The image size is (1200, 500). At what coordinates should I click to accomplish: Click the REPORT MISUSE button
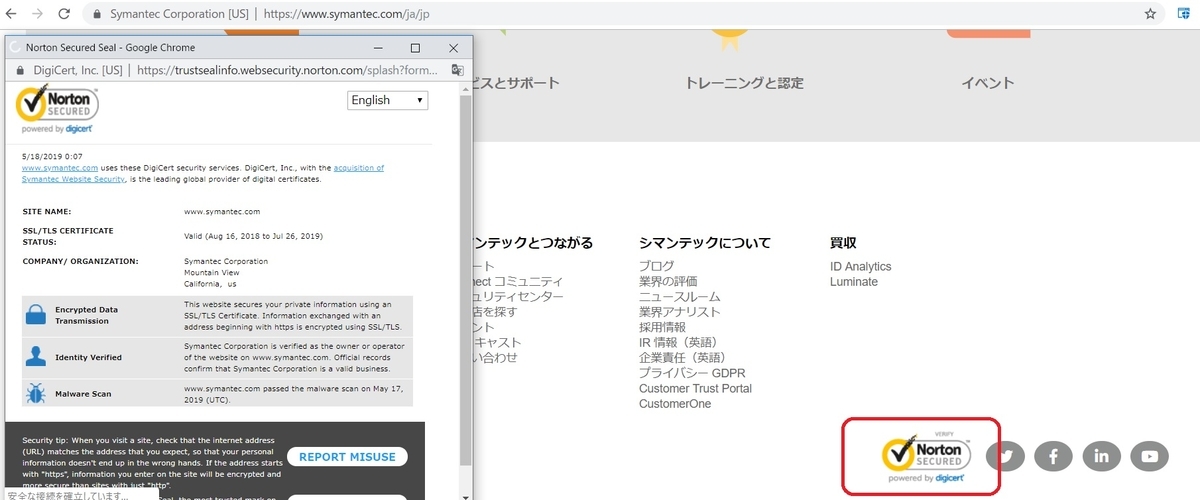[x=347, y=457]
